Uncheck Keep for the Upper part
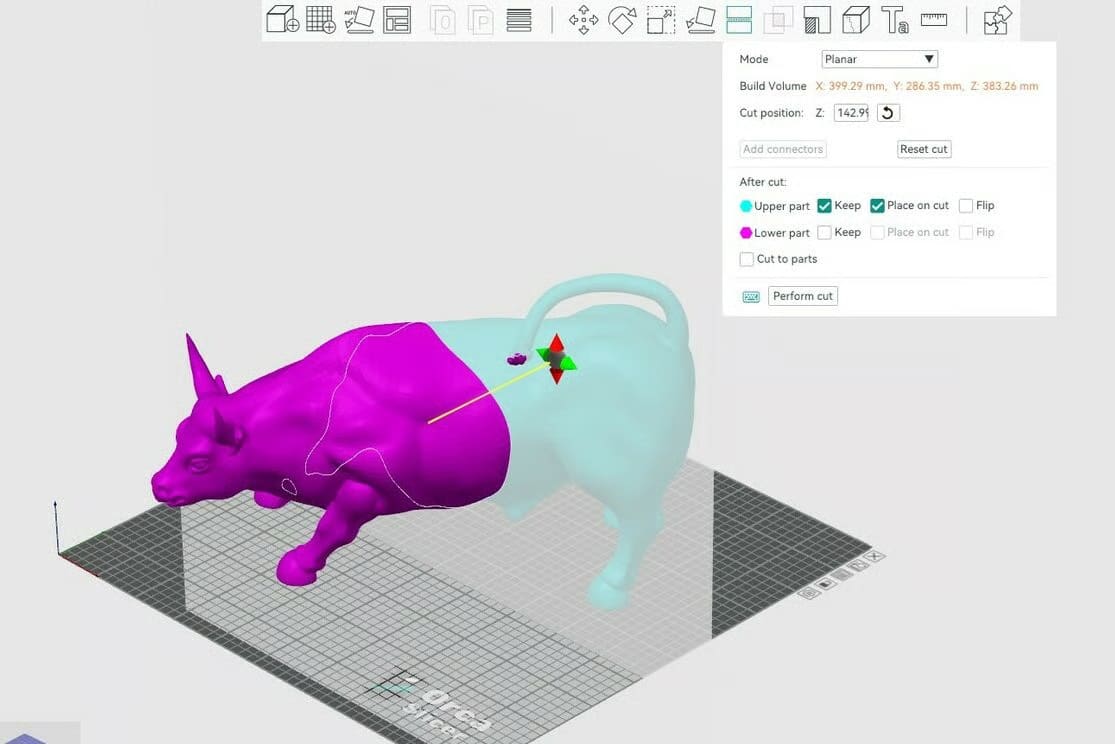This screenshot has height=744, width=1115. pos(825,206)
